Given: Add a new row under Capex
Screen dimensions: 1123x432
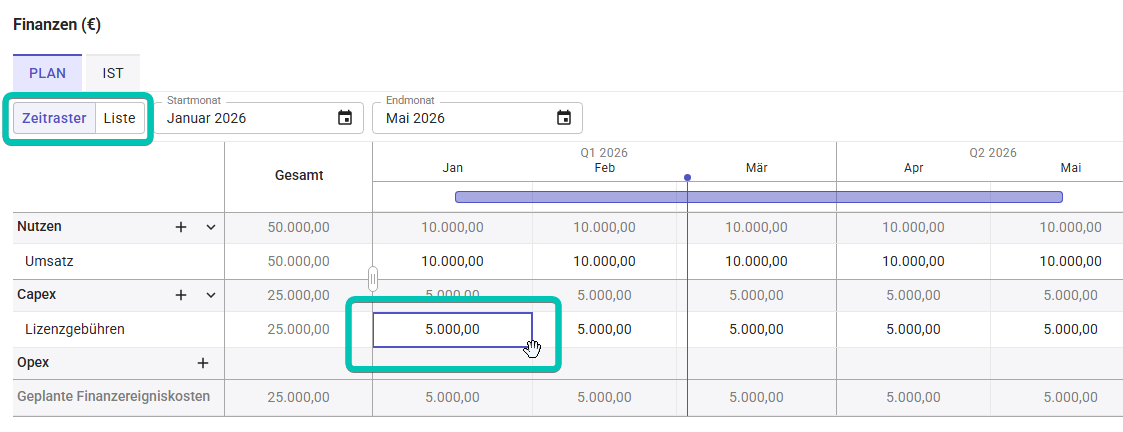Looking at the screenshot, I should tap(181, 295).
